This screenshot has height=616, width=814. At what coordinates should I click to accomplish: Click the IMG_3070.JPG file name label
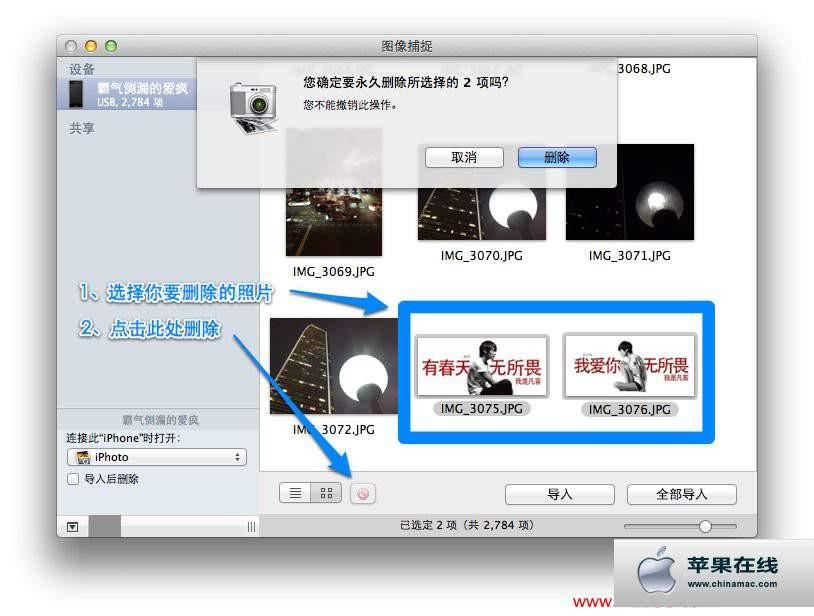482,256
